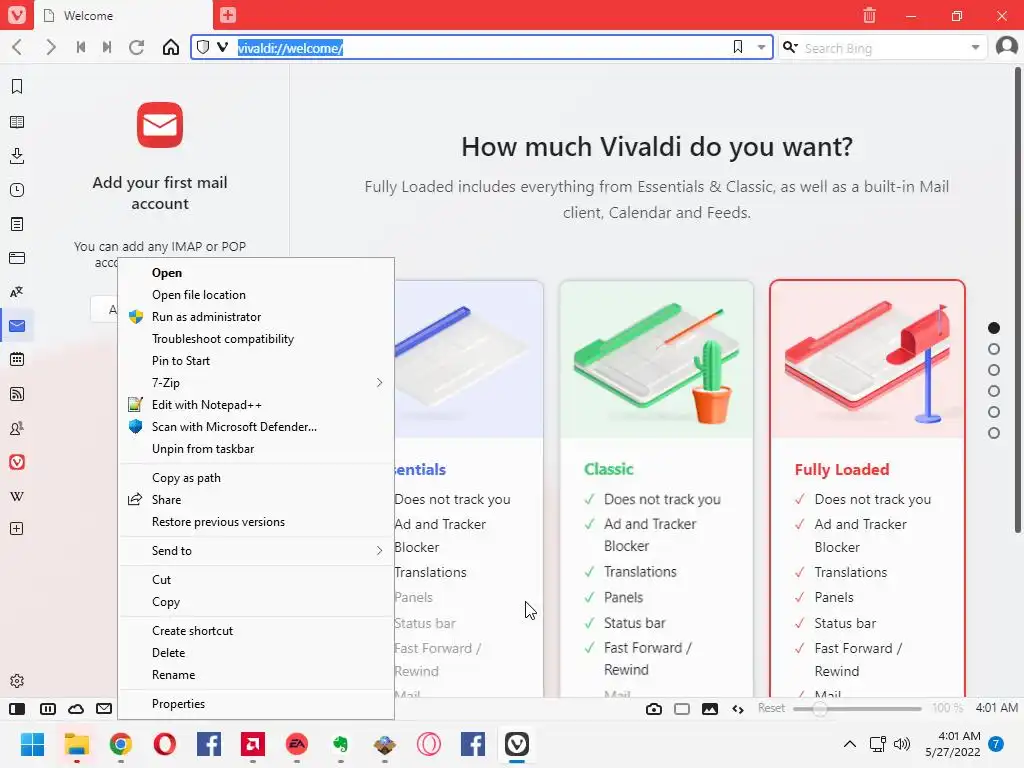The image size is (1024, 768).
Task: Show hidden system tray icons
Action: pos(850,744)
